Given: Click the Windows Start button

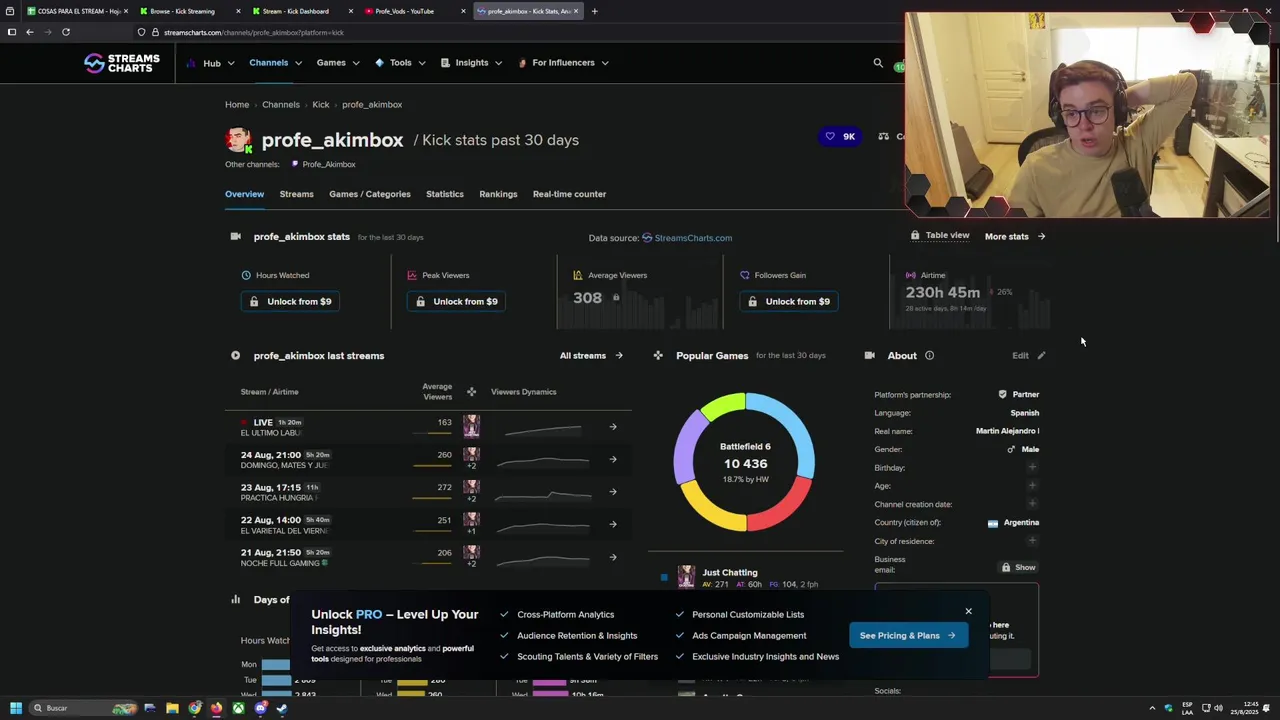Looking at the screenshot, I should [x=15, y=708].
